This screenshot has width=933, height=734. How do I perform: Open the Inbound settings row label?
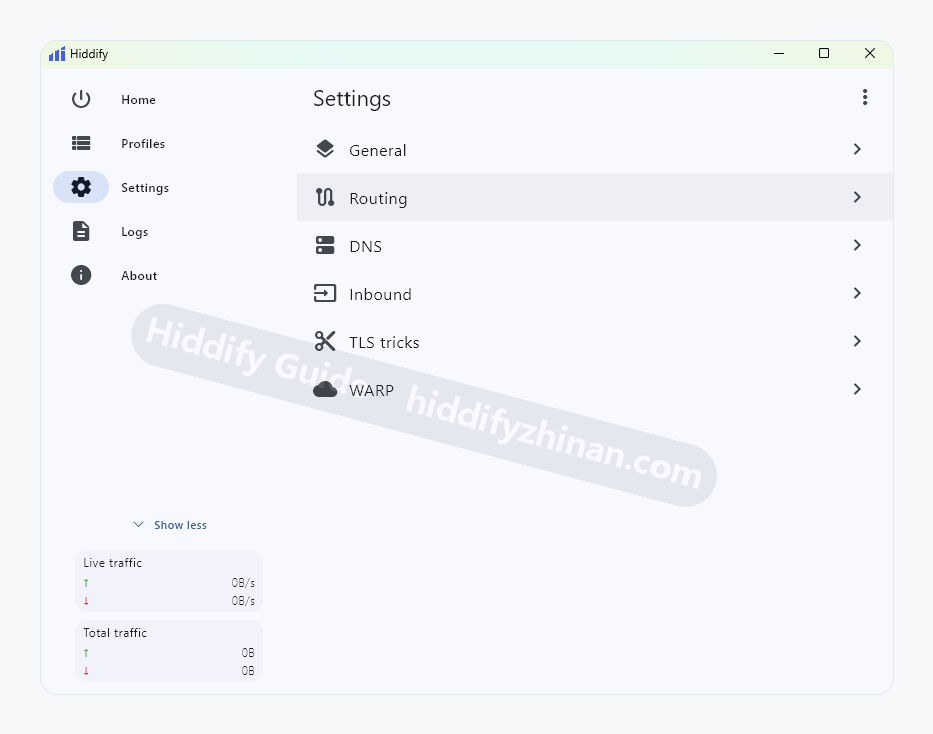(380, 294)
